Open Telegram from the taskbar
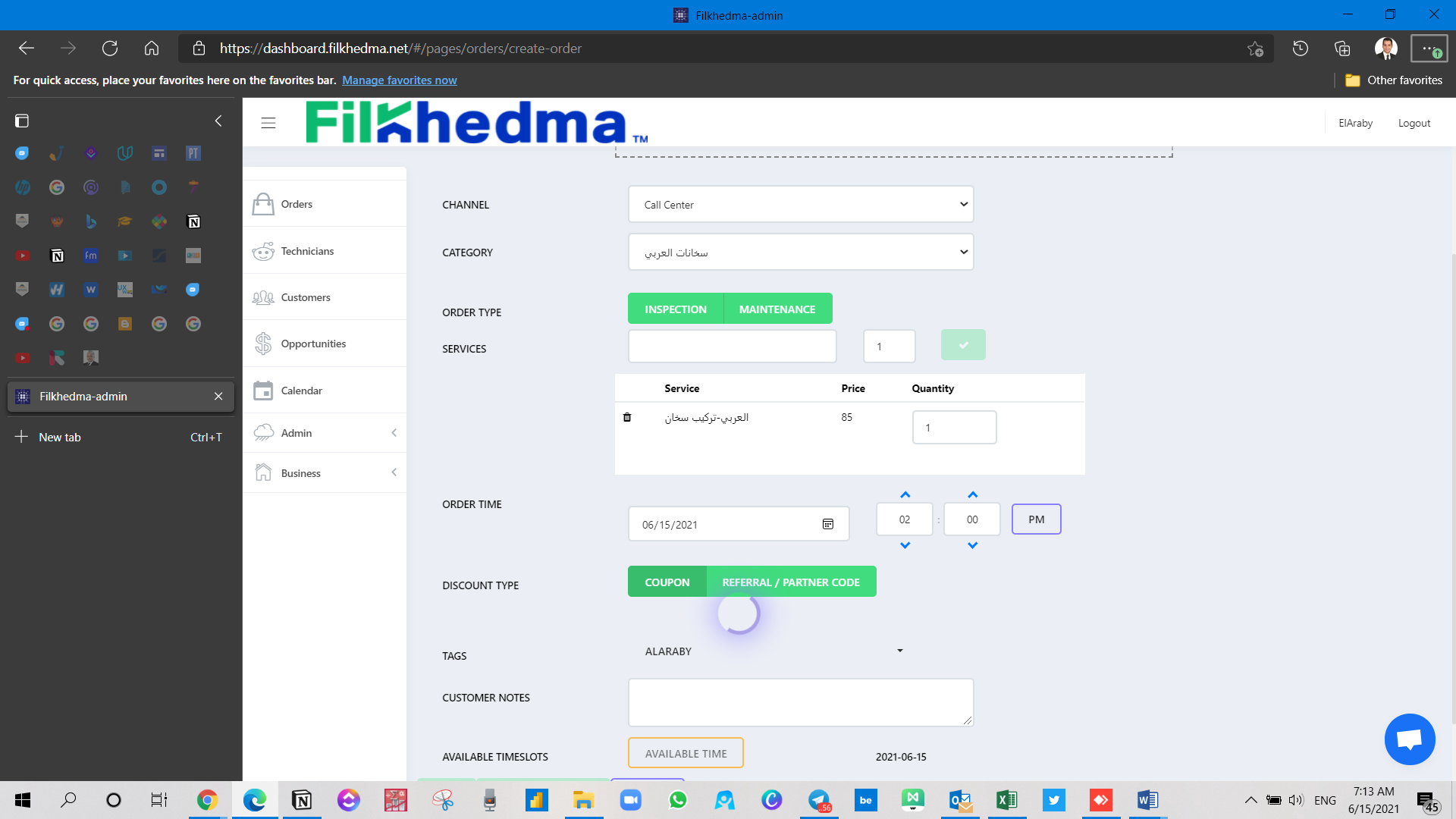The height and width of the screenshot is (819, 1456). point(819,800)
